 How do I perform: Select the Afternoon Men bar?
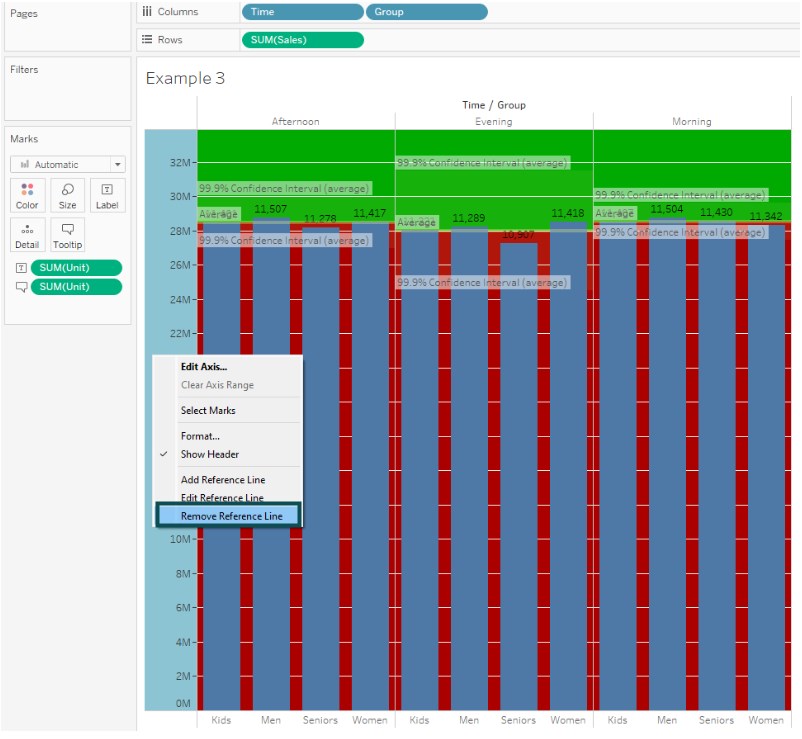click(x=271, y=465)
